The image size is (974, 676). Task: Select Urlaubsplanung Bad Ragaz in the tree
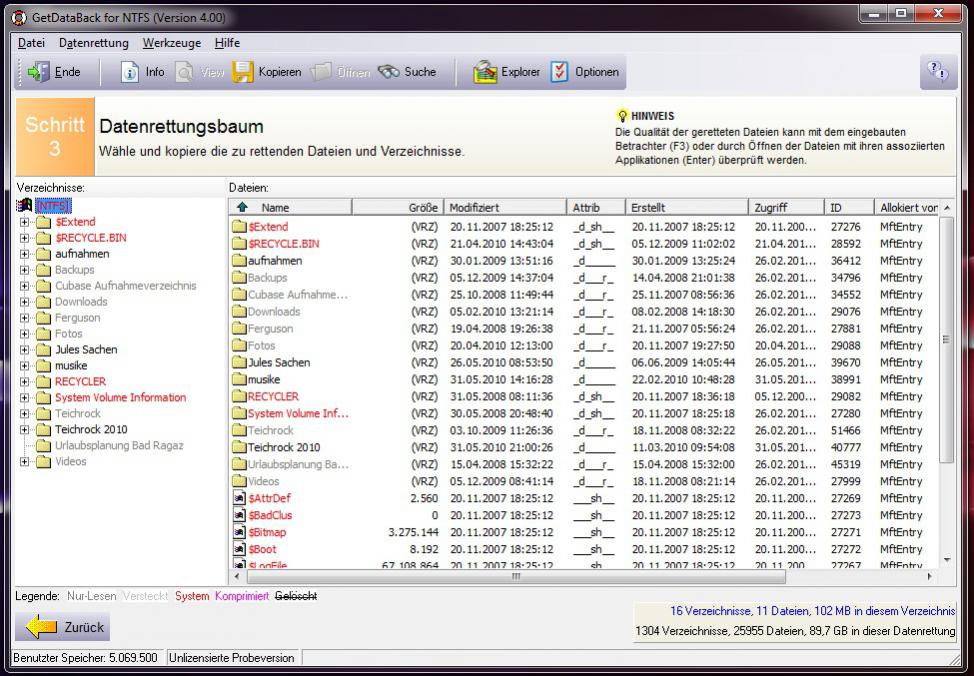119,445
